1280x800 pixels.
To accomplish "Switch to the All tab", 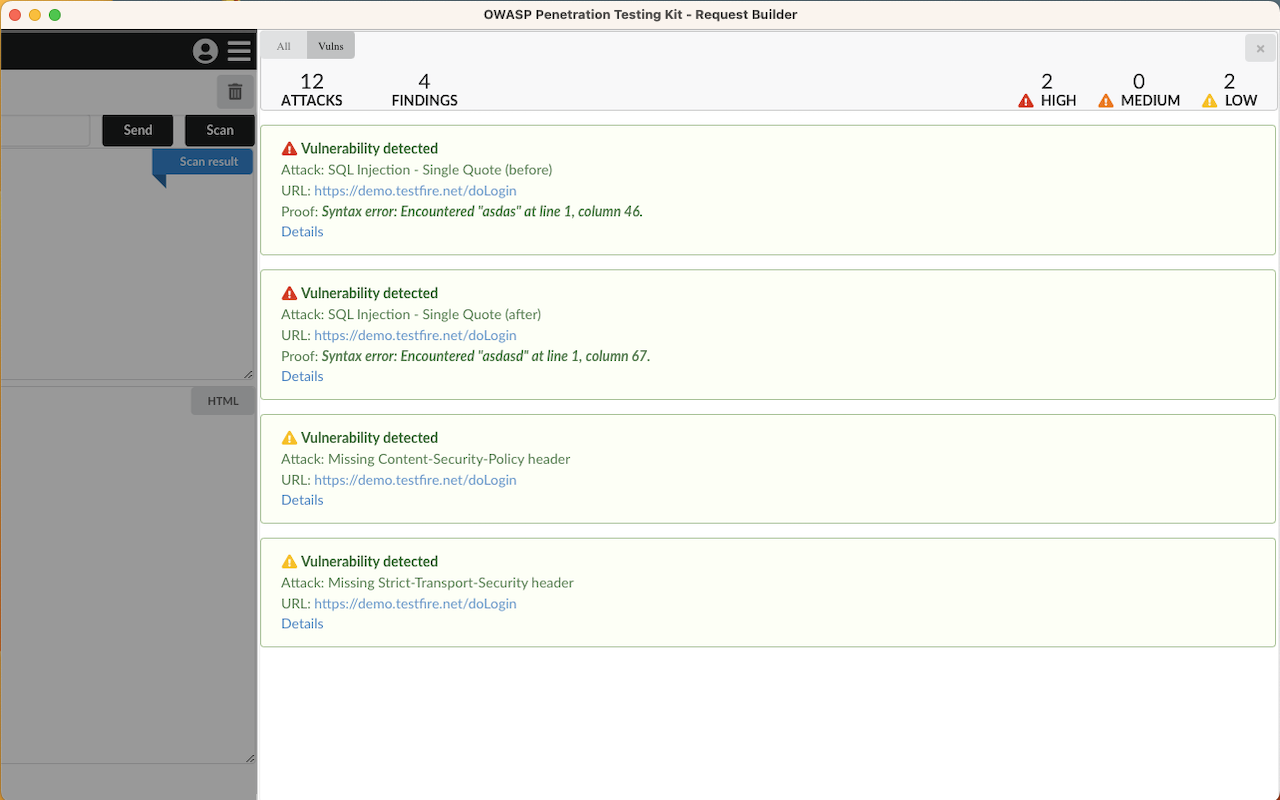I will pyautogui.click(x=284, y=46).
